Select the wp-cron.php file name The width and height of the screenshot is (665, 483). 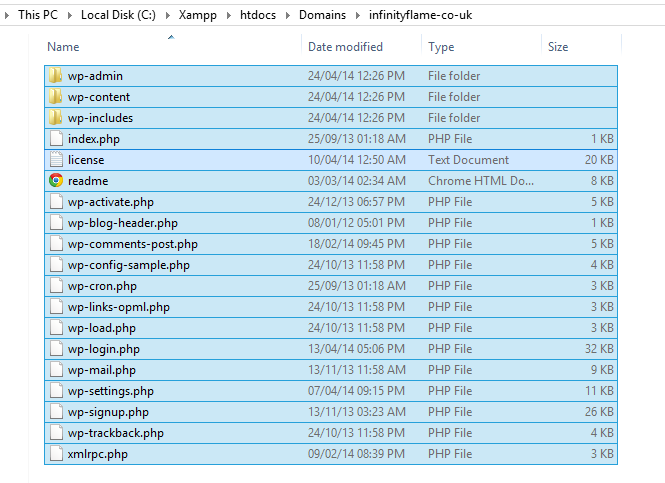pyautogui.click(x=102, y=286)
